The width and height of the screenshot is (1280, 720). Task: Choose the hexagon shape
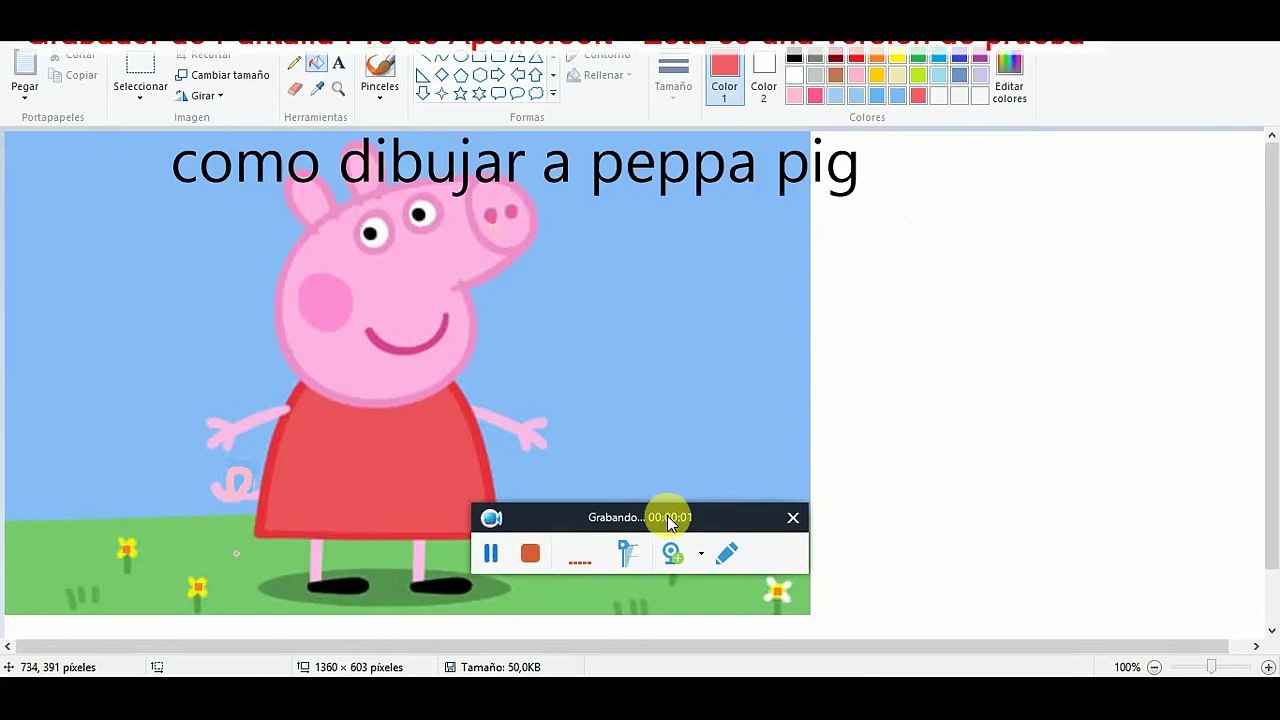(x=479, y=75)
